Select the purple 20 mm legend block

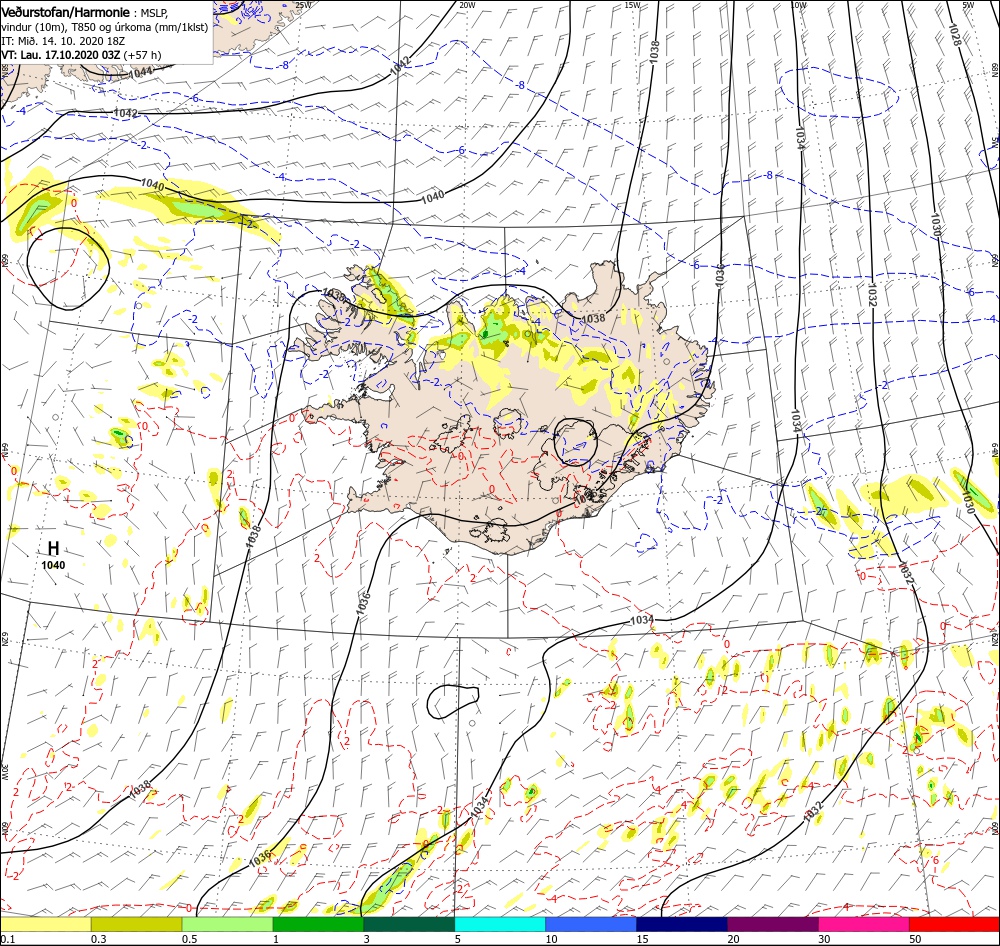click(x=772, y=924)
